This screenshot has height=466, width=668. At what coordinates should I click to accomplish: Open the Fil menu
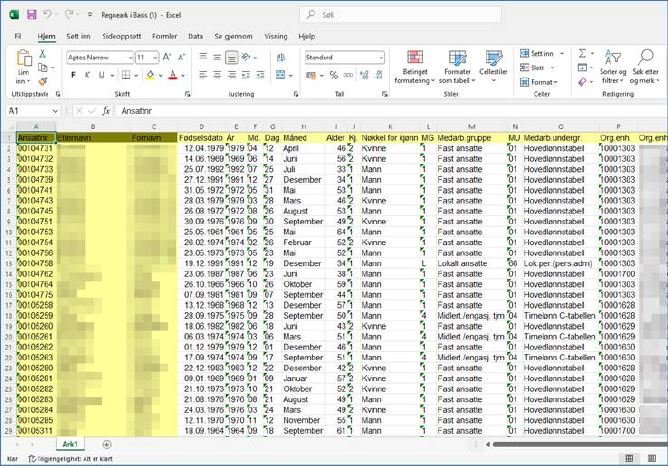[18, 36]
